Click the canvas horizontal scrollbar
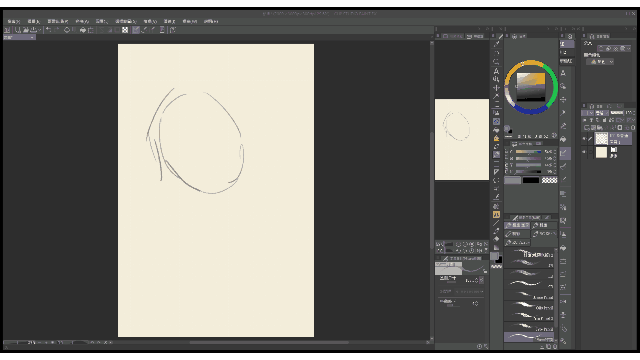The height and width of the screenshot is (360, 640). (x=269, y=342)
